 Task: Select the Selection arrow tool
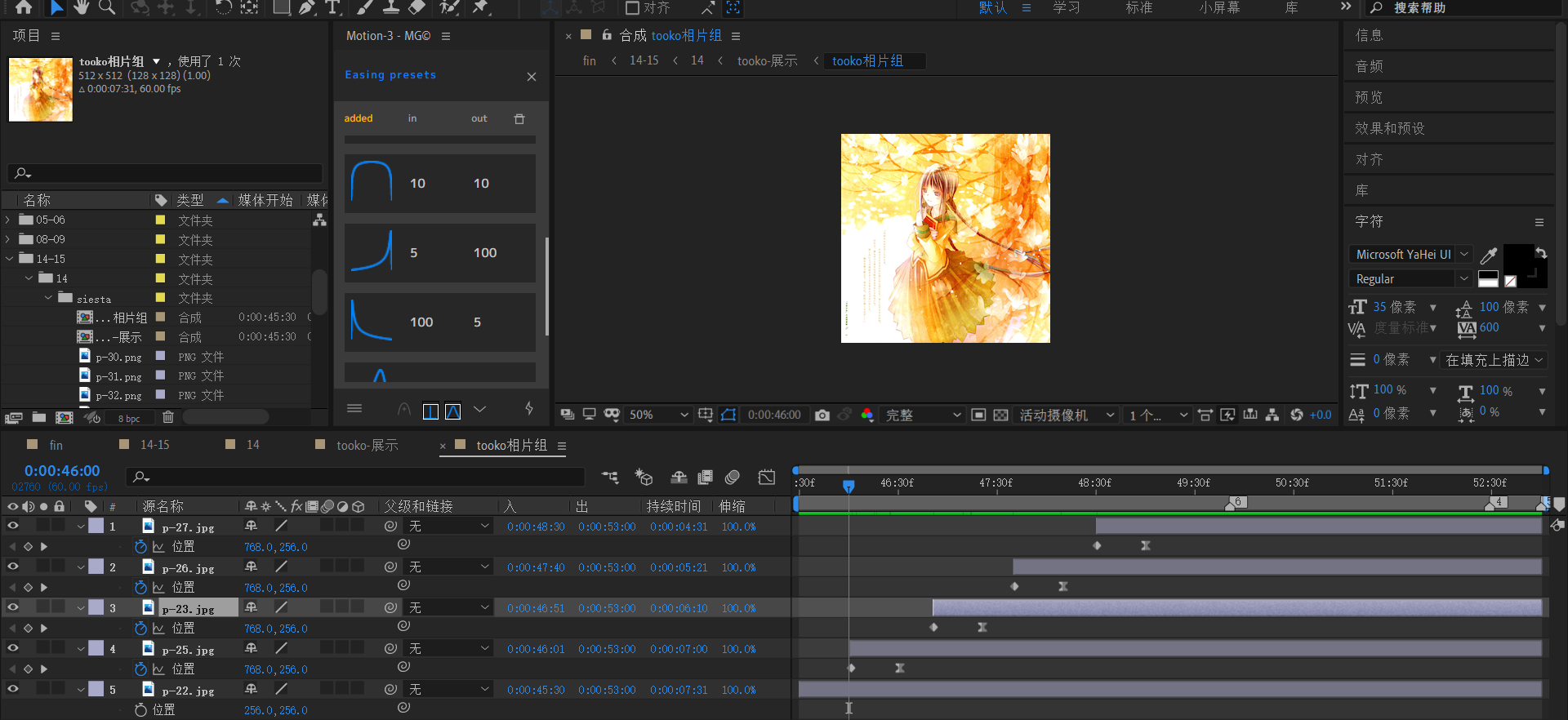pos(56,7)
